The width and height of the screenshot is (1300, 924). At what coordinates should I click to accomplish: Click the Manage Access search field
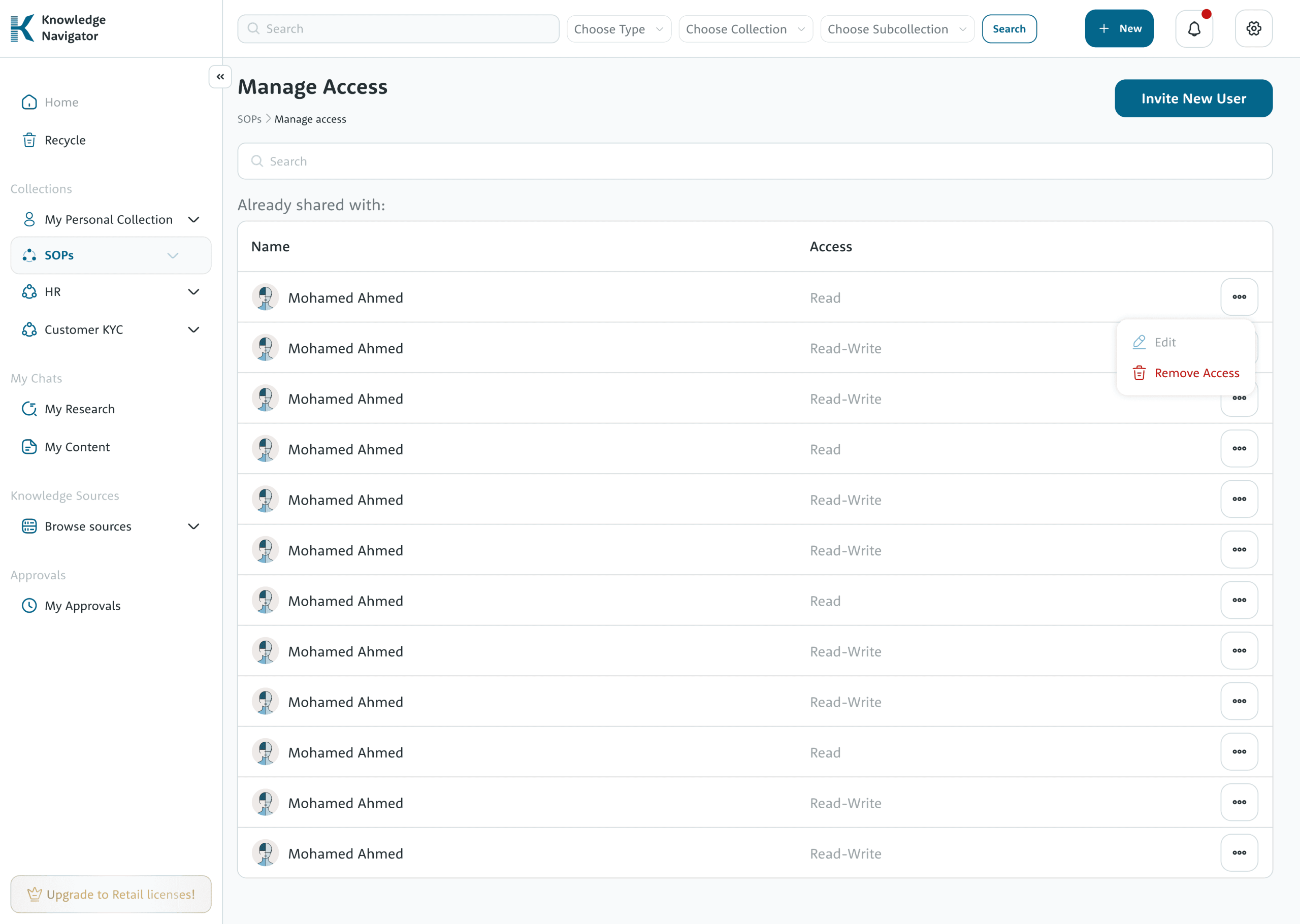click(755, 161)
